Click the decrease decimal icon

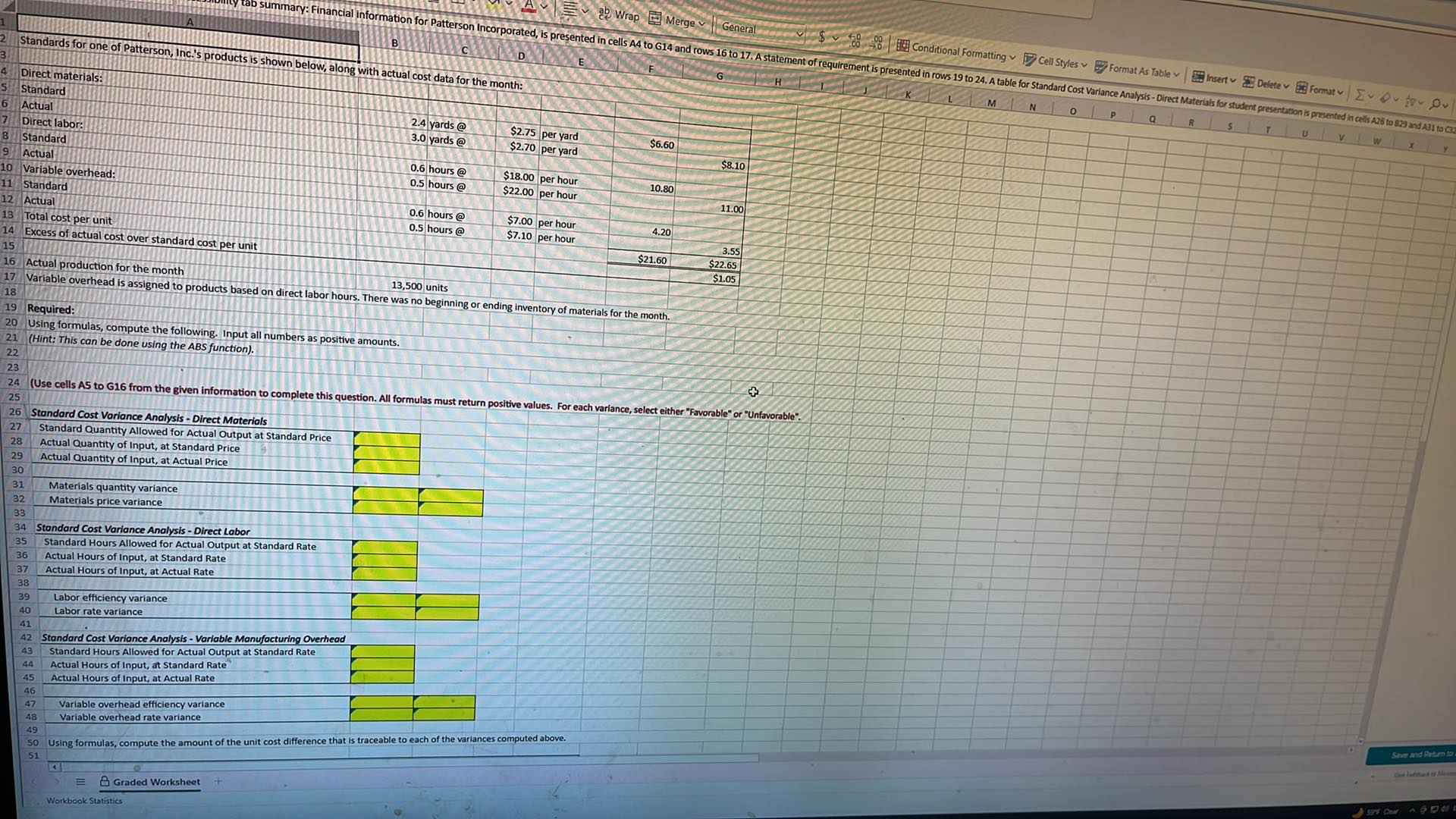pos(878,42)
